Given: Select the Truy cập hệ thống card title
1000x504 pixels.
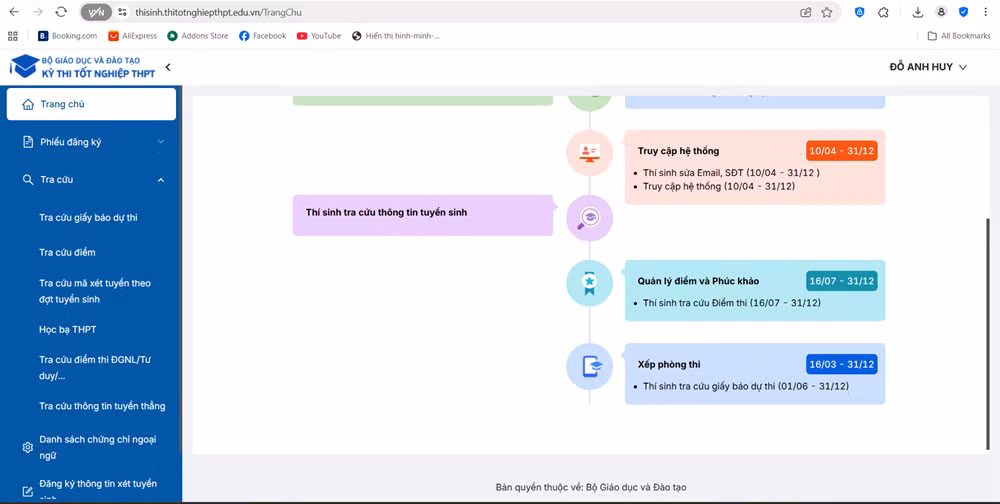Looking at the screenshot, I should click(679, 151).
